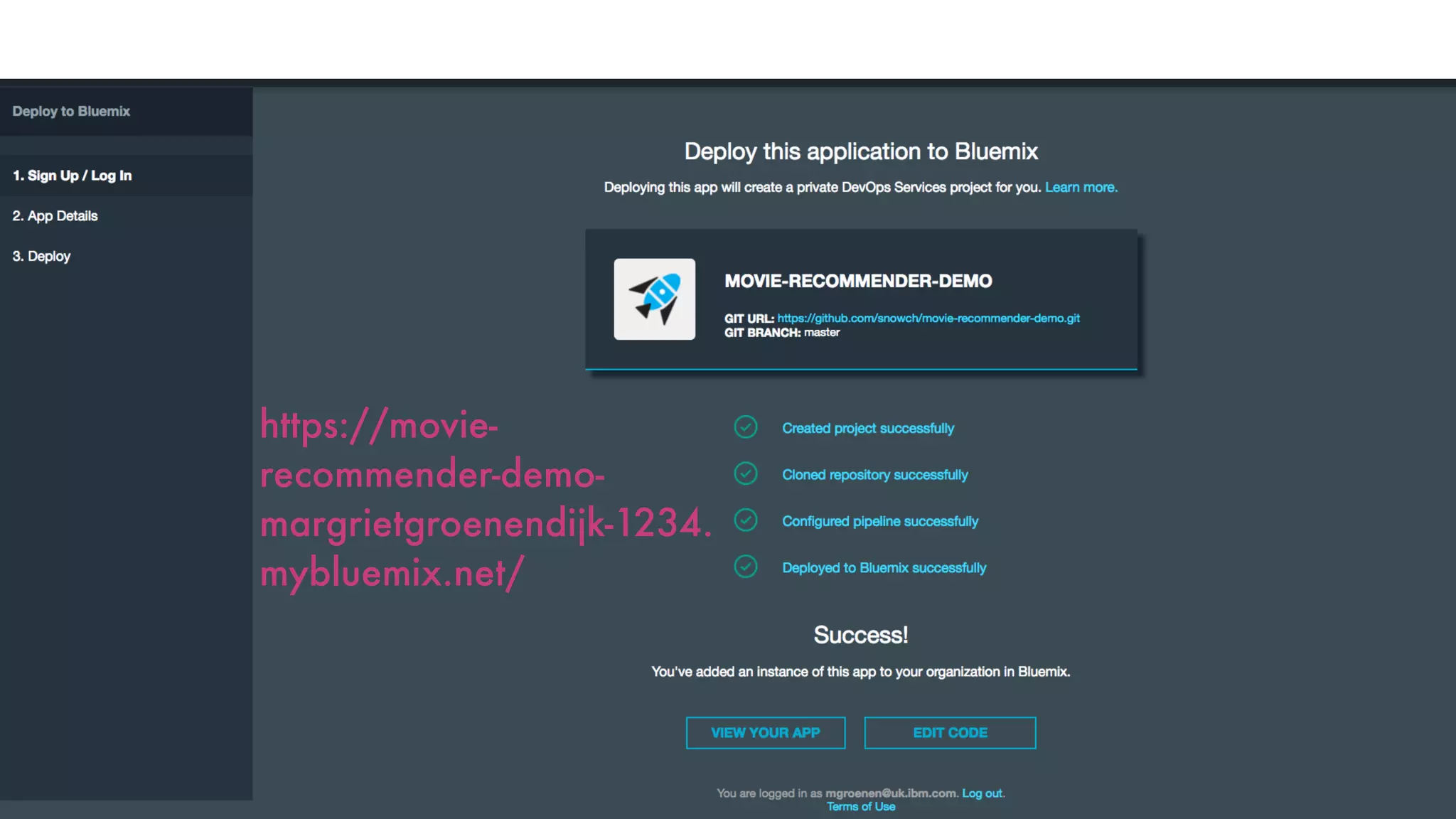Viewport: 1456px width, 819px height.
Task: Click checkmark beside Deployed to Bluemix successfully
Action: [x=746, y=567]
